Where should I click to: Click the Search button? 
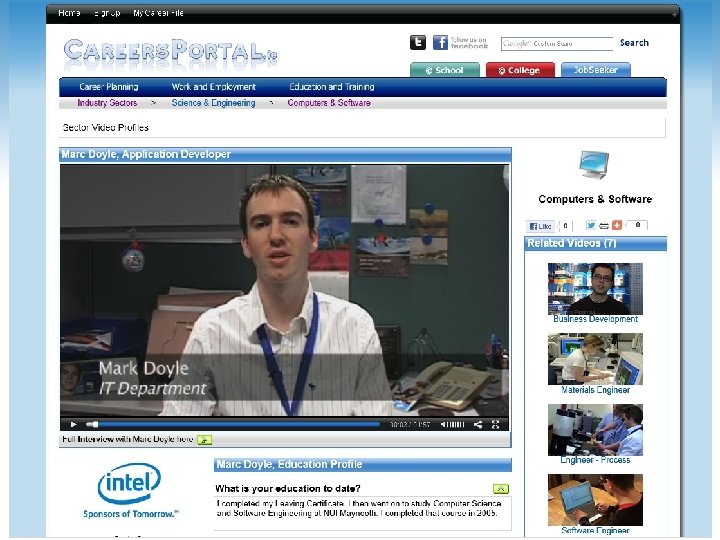(x=634, y=43)
